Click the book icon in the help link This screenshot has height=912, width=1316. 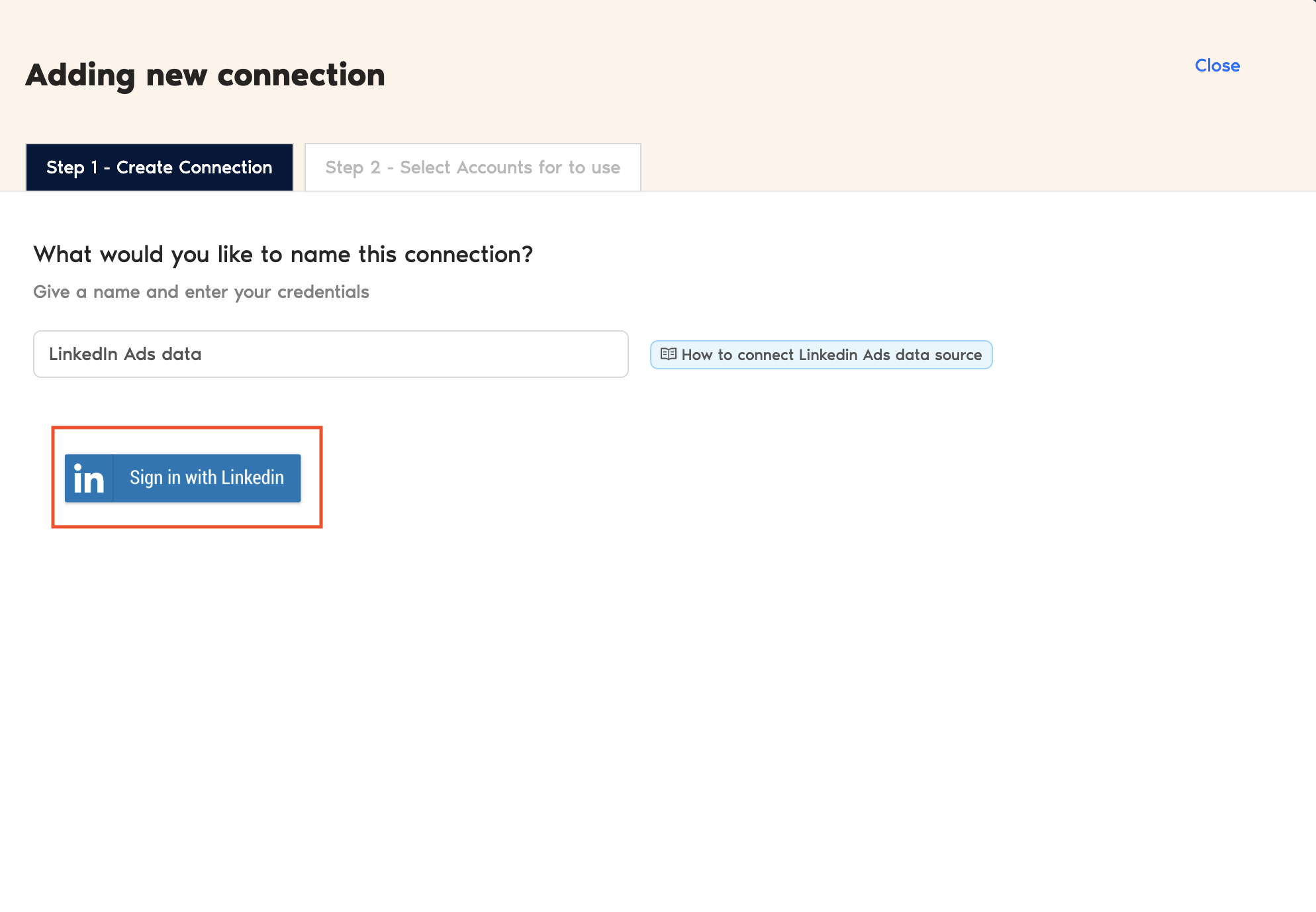[x=669, y=354]
